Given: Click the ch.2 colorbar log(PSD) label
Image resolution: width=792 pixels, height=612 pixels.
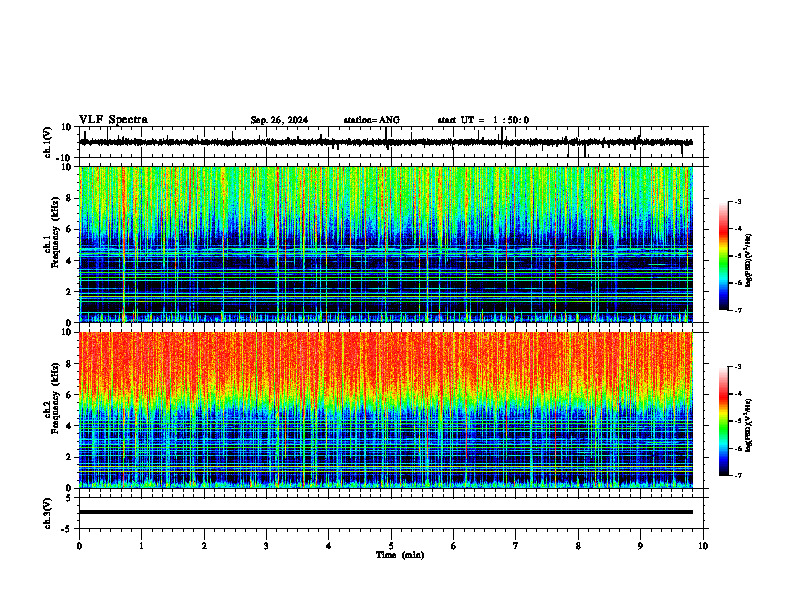Looking at the screenshot, I should coord(749,425).
